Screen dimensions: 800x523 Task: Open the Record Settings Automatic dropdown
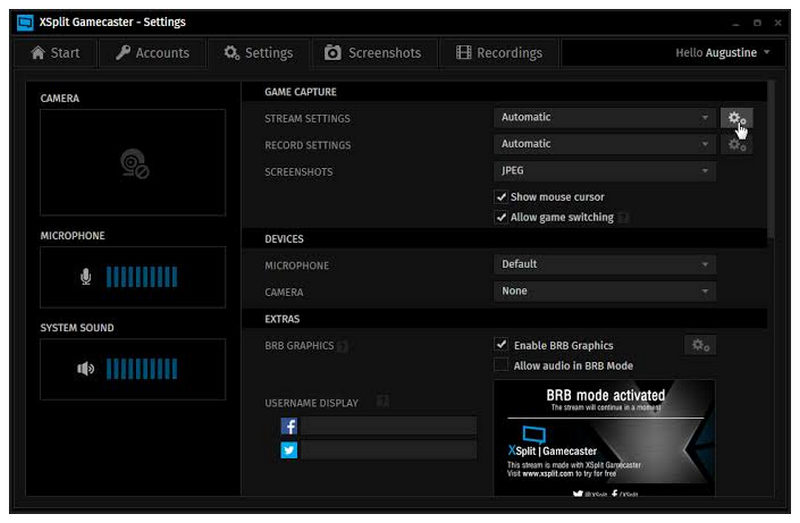[x=605, y=144]
